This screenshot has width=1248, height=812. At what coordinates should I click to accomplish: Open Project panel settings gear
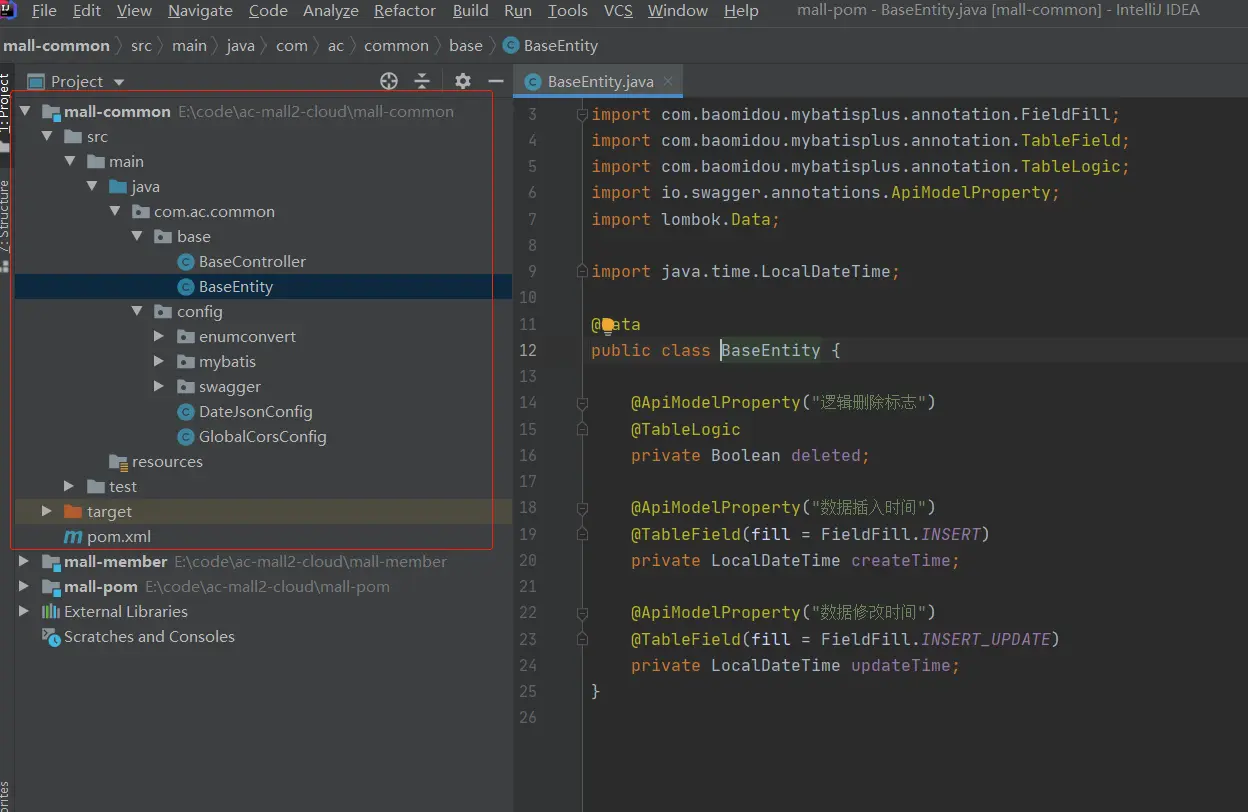click(462, 81)
